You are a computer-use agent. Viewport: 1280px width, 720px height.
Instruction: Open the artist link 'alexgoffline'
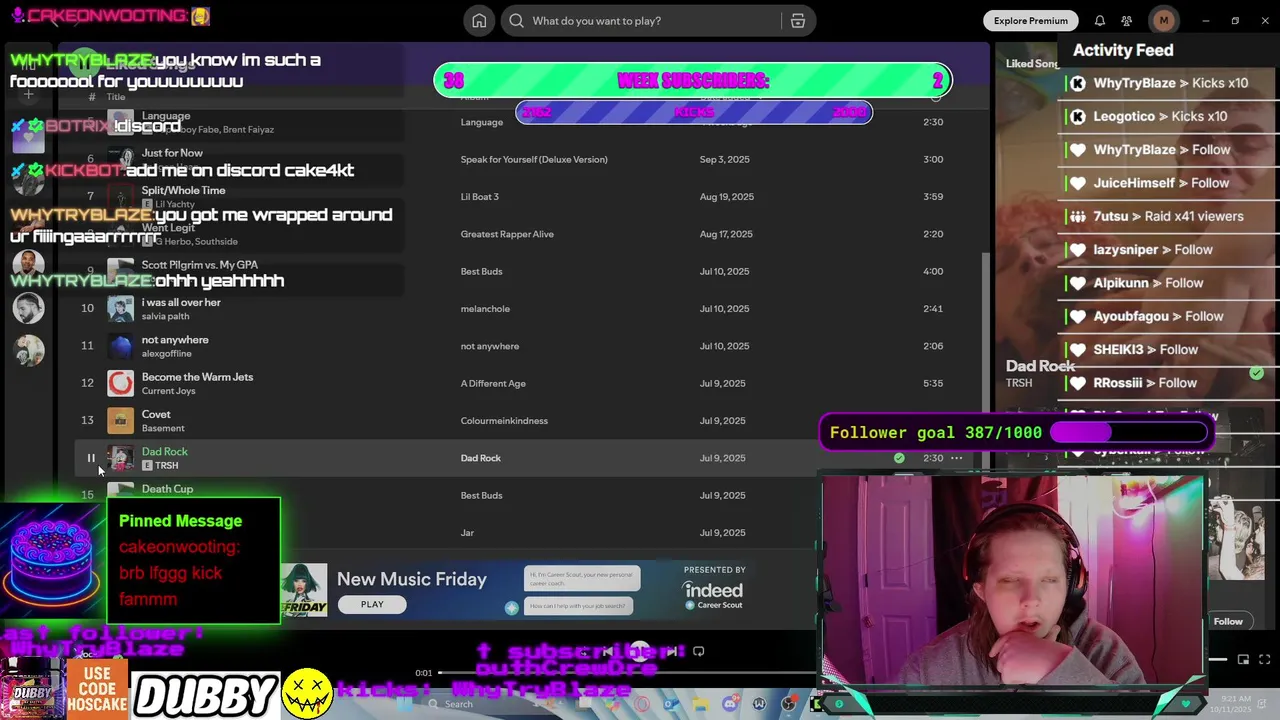pos(166,353)
